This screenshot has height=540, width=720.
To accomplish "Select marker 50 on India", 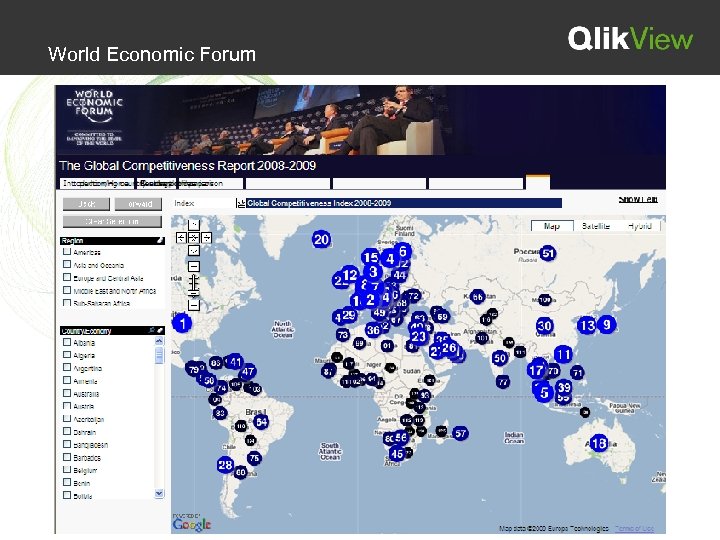I will tap(500, 358).
